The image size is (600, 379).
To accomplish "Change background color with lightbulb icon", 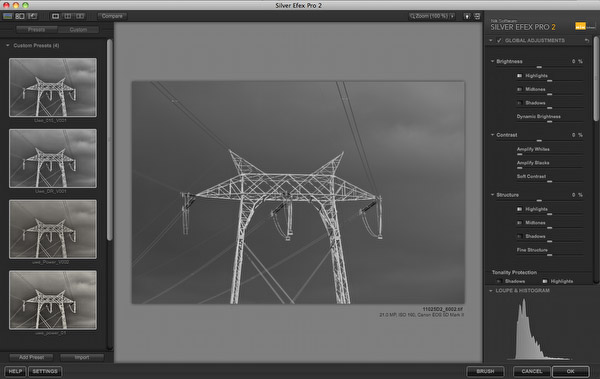I will click(467, 16).
